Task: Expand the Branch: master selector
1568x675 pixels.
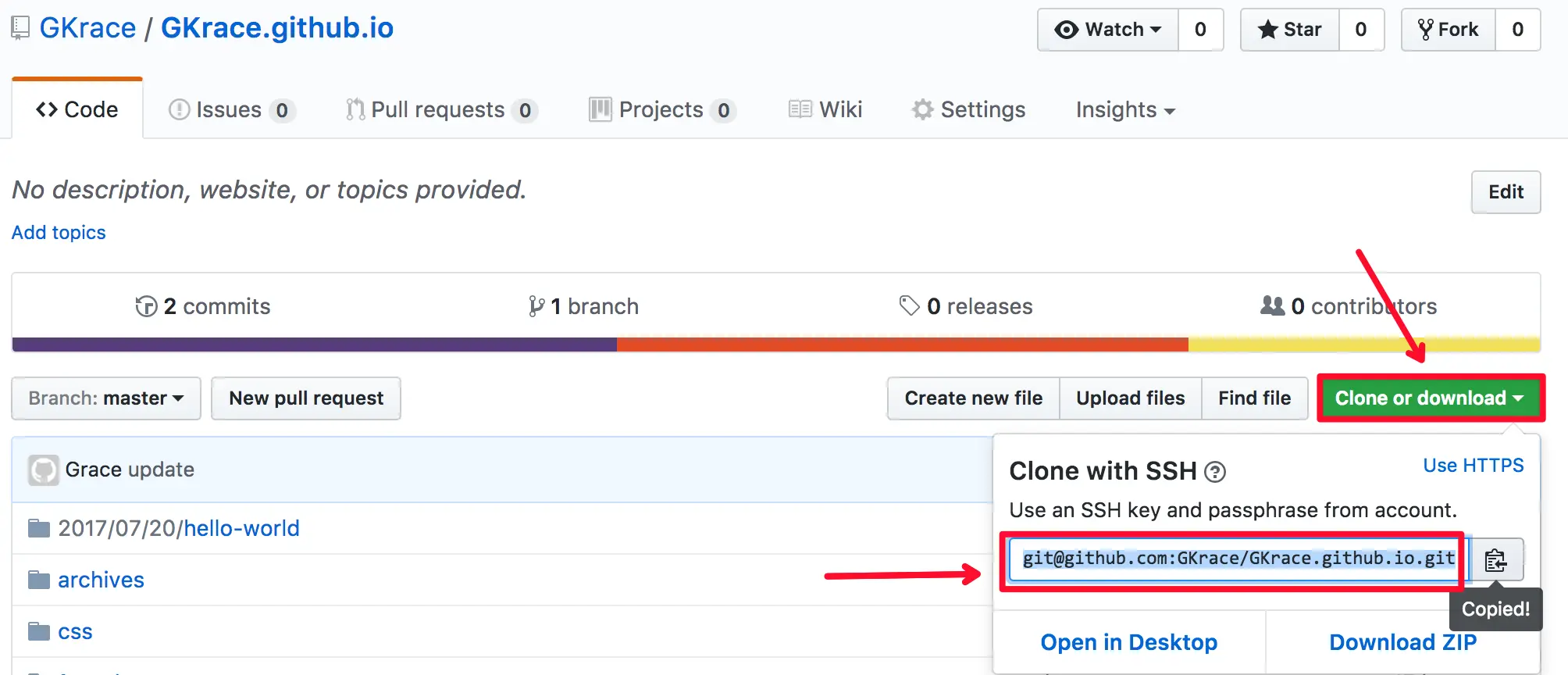Action: coord(106,398)
